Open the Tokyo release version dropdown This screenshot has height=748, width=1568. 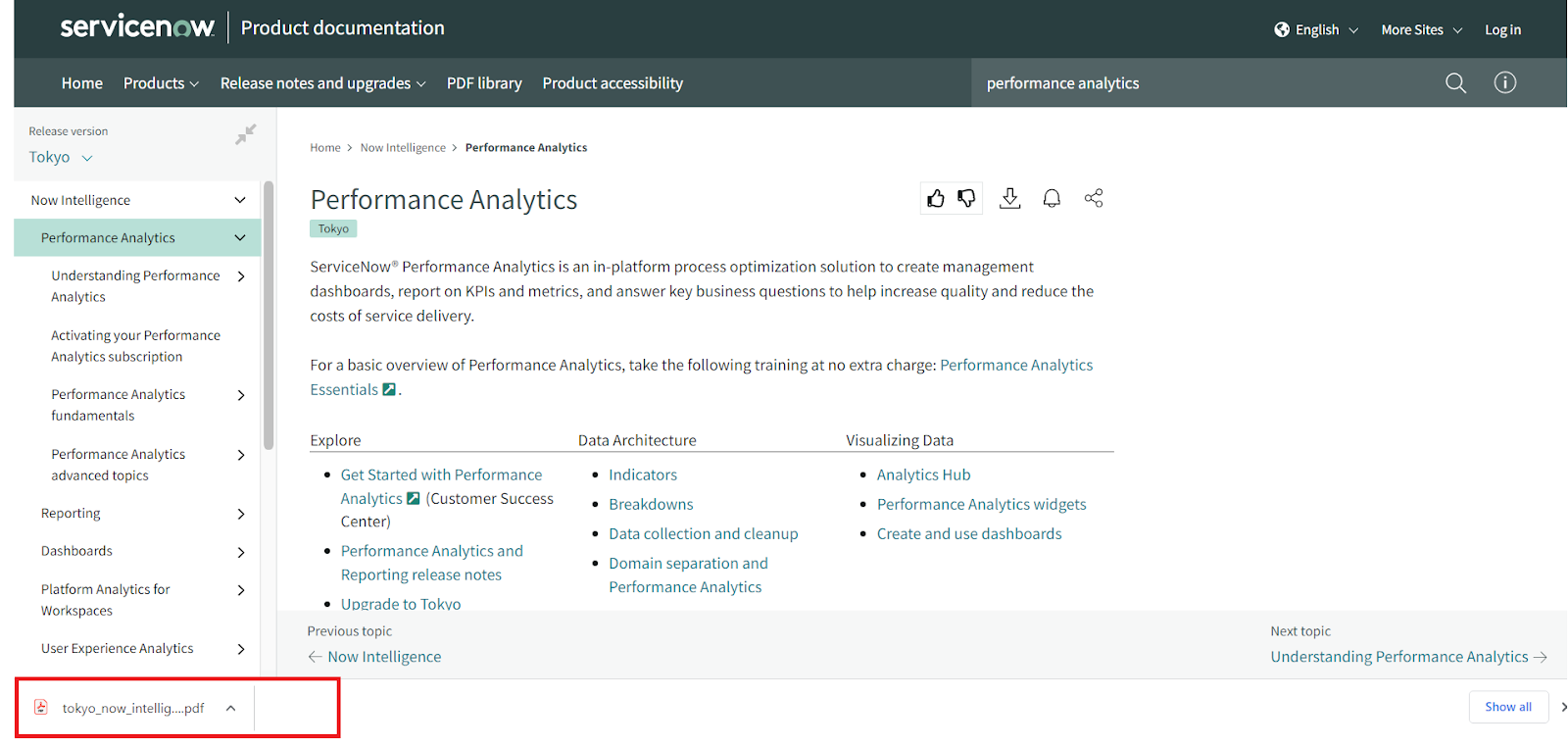click(x=61, y=158)
